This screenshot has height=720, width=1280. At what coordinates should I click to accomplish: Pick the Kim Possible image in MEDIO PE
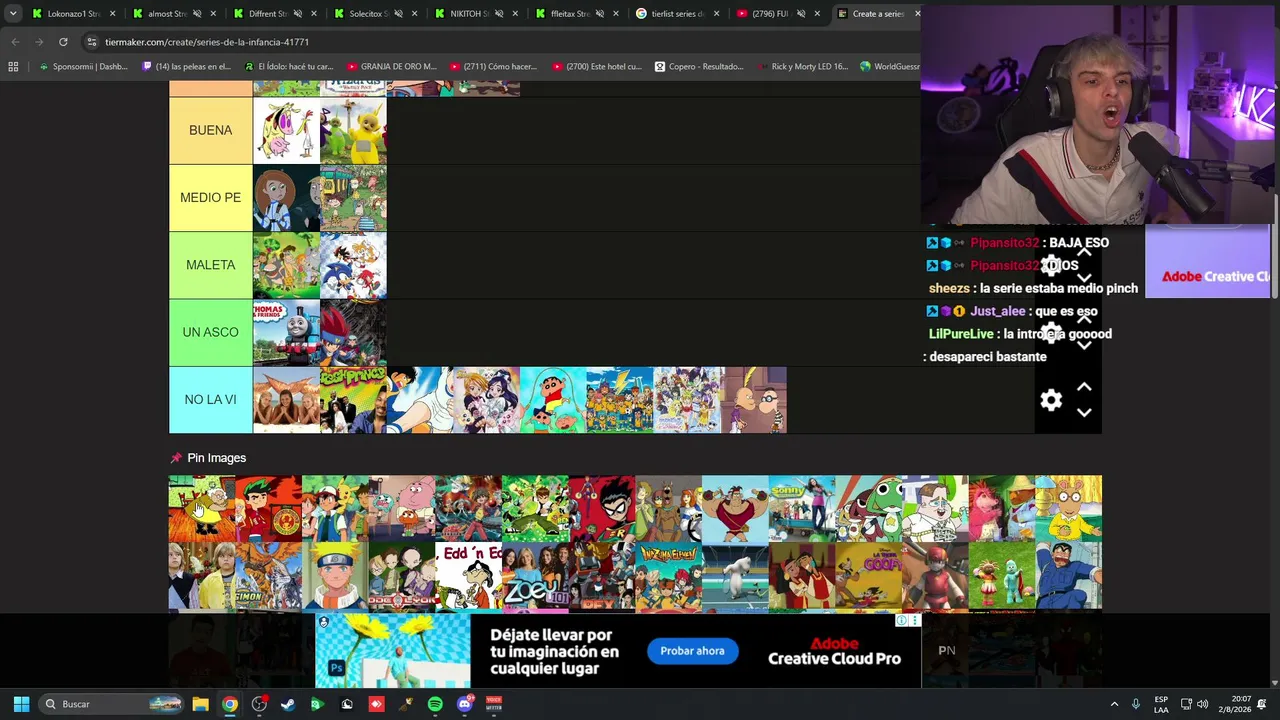click(286, 198)
